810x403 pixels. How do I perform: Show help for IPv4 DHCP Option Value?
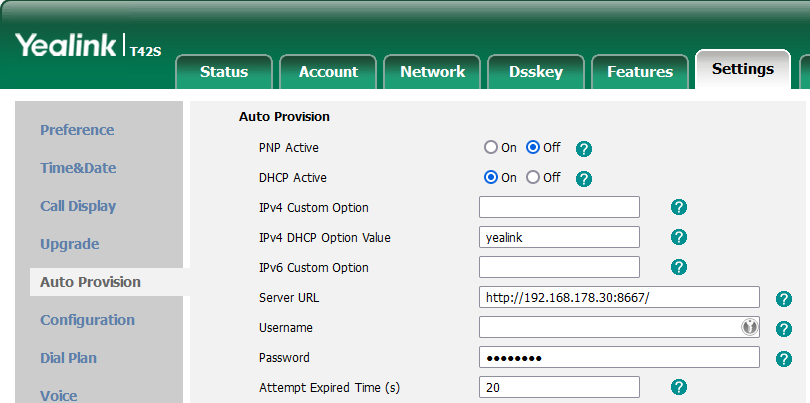[x=678, y=237]
